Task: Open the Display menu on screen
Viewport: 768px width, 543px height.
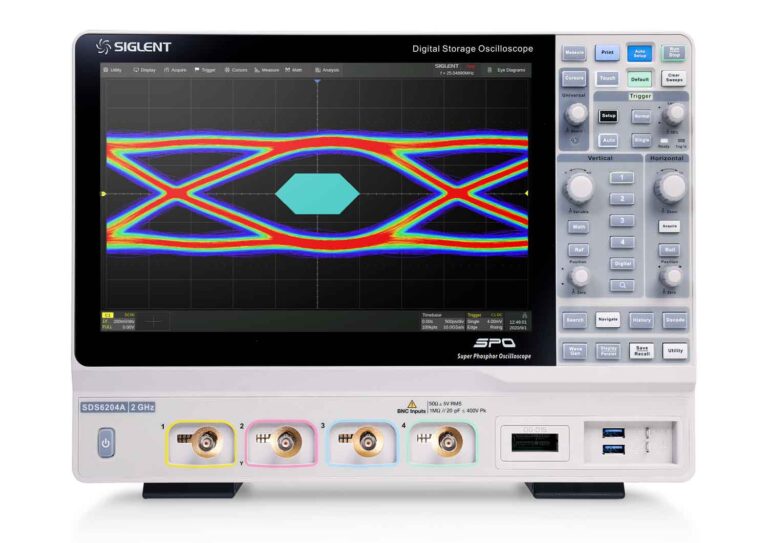Action: [x=144, y=70]
